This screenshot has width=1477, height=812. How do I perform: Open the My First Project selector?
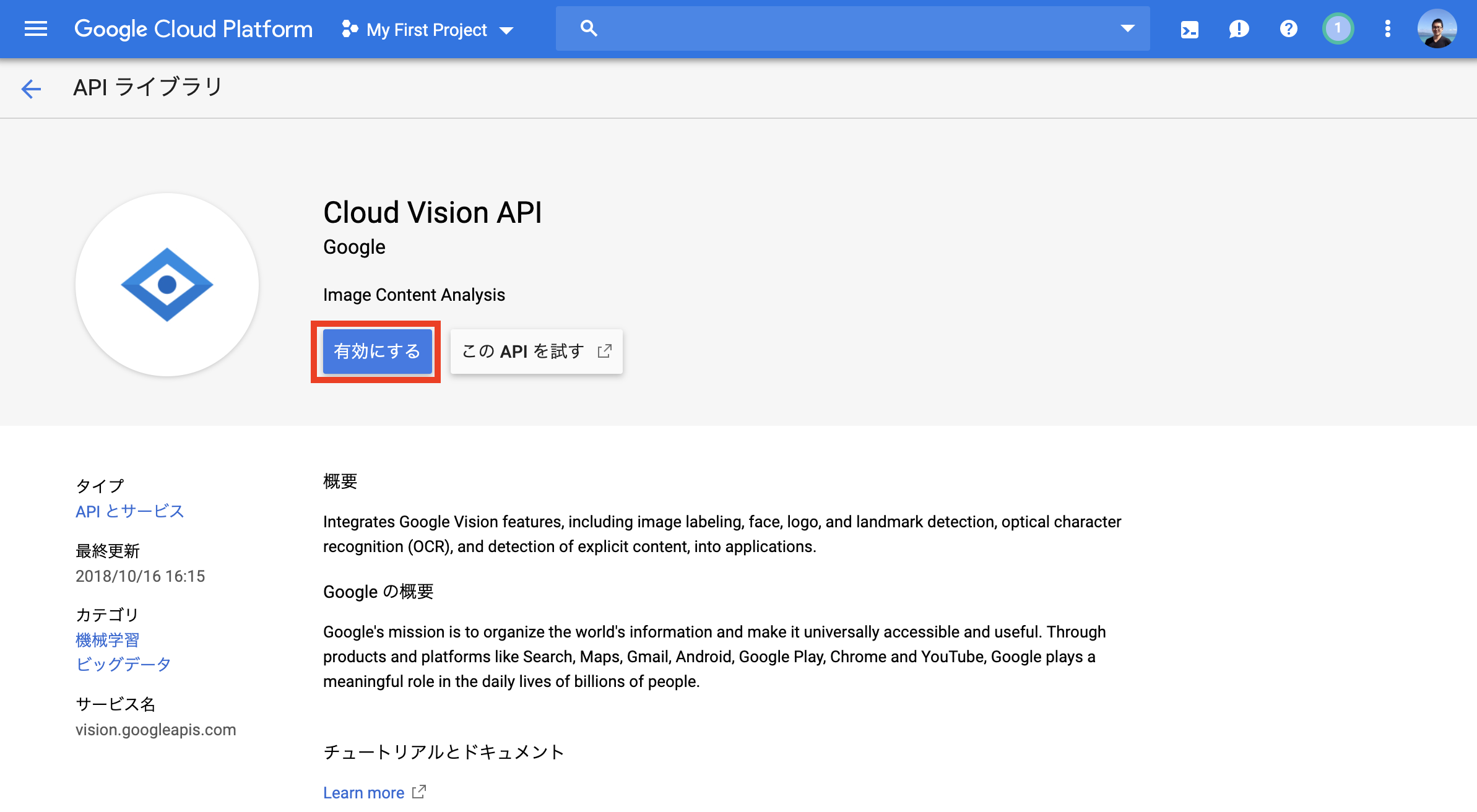click(427, 30)
